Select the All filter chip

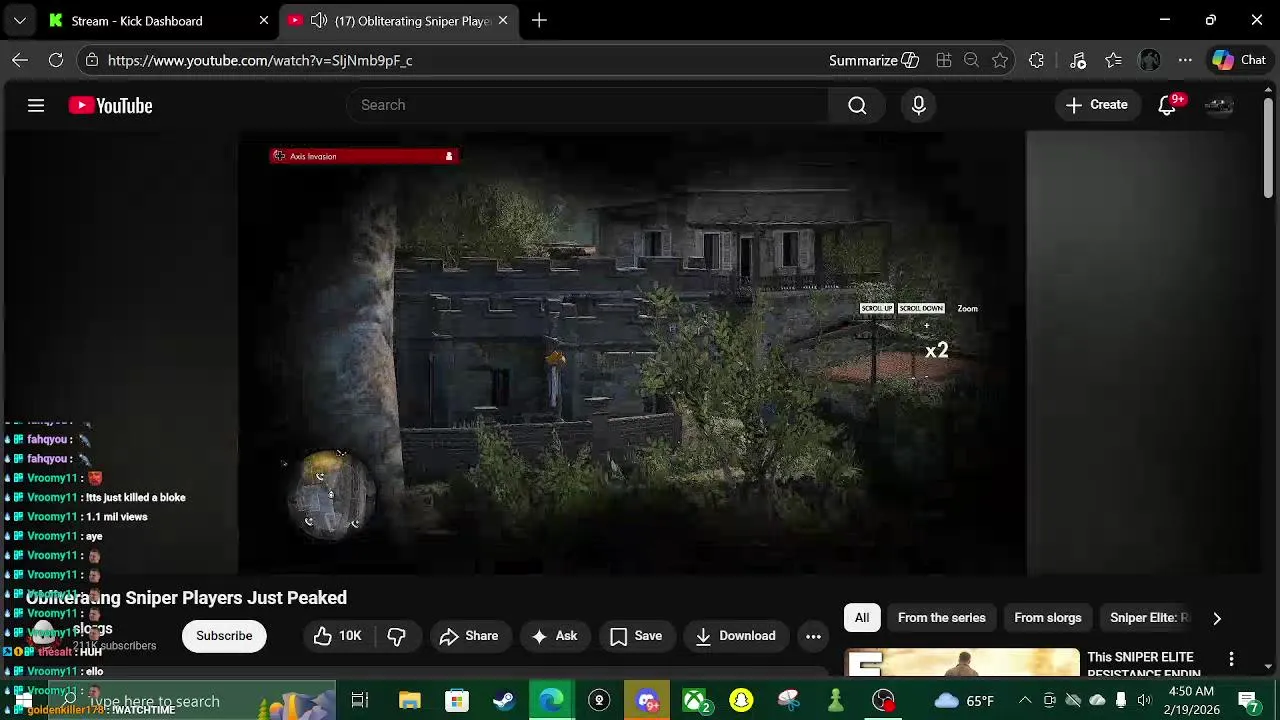coord(862,618)
